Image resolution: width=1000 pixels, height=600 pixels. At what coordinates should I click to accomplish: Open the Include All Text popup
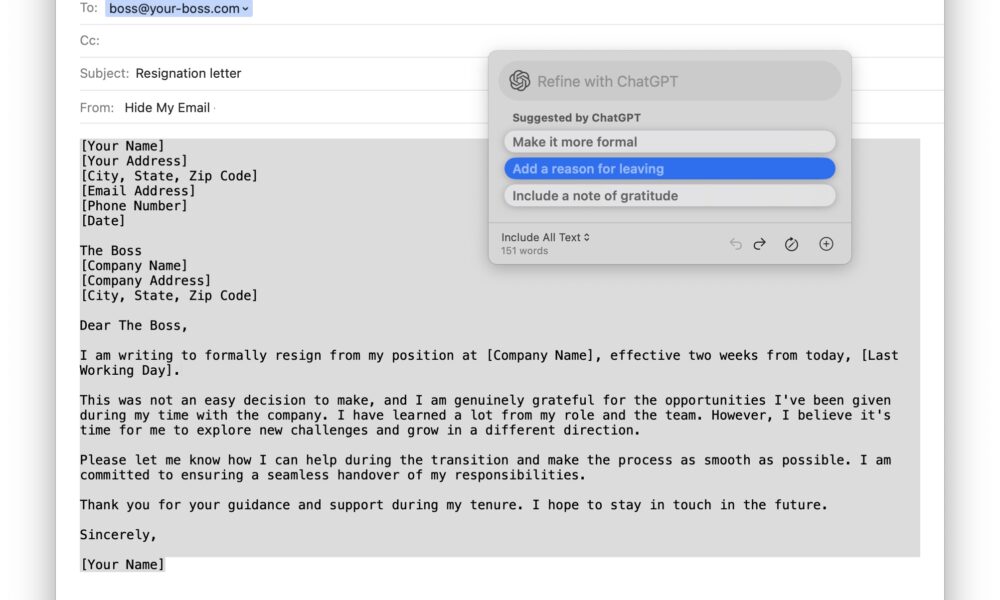click(545, 237)
